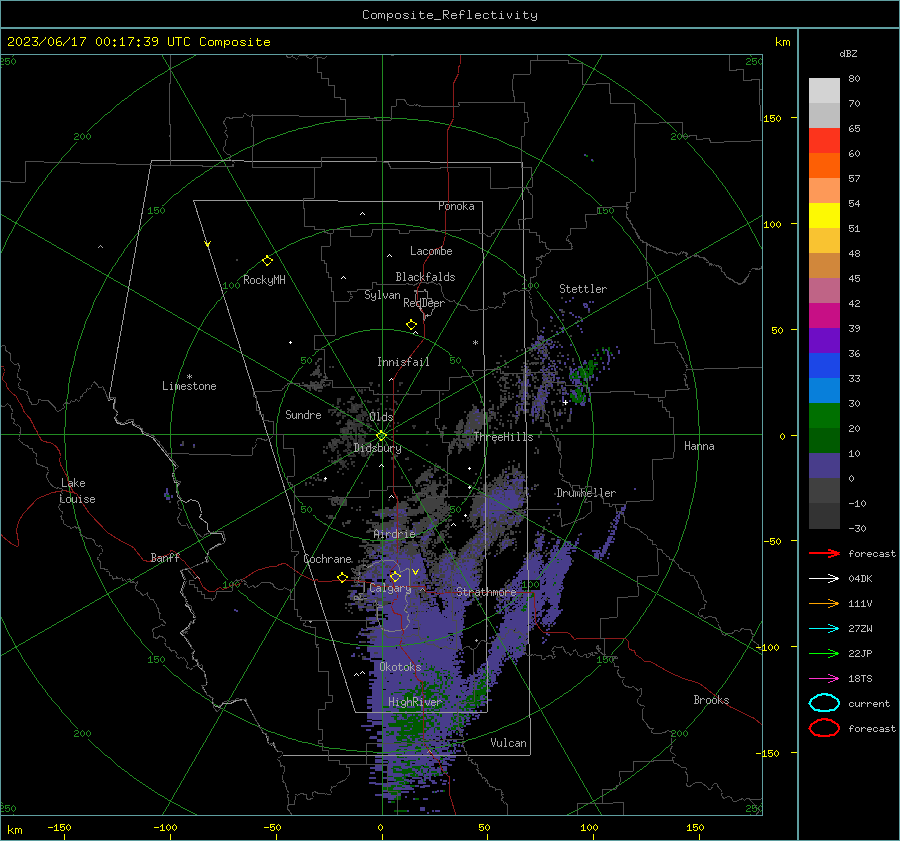
Task: Click the Sundre city label
Action: point(303,414)
